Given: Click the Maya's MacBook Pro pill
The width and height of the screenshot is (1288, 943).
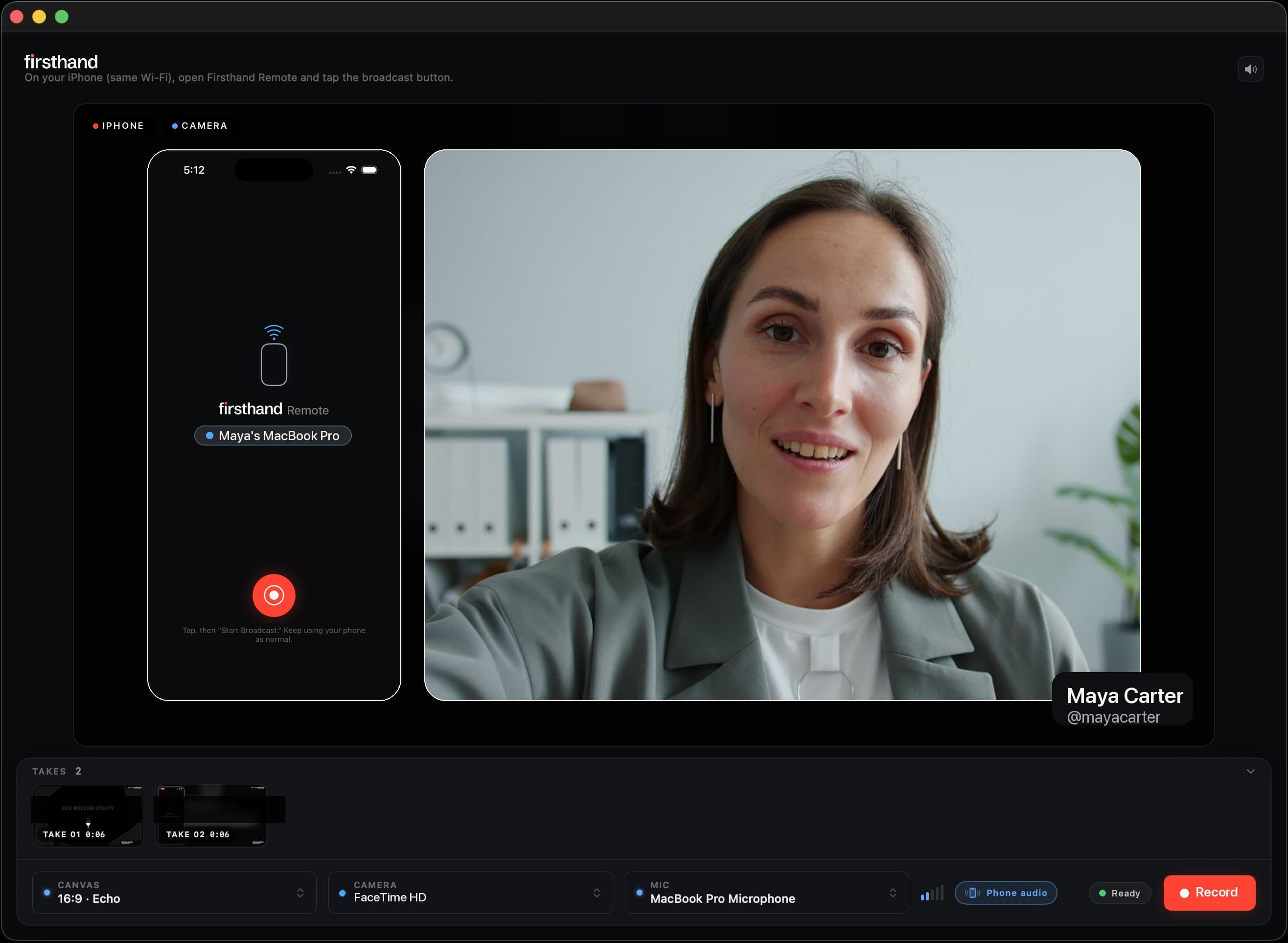Looking at the screenshot, I should pos(273,436).
